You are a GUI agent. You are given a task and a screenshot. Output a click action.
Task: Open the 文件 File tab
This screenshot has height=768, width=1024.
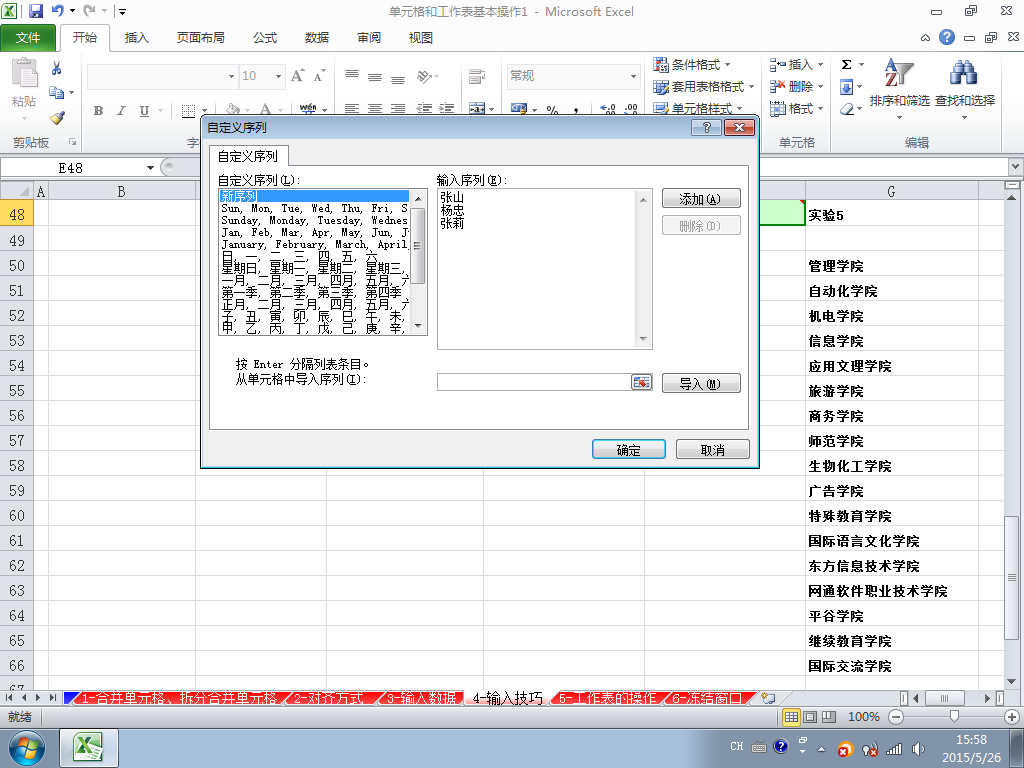[x=28, y=38]
